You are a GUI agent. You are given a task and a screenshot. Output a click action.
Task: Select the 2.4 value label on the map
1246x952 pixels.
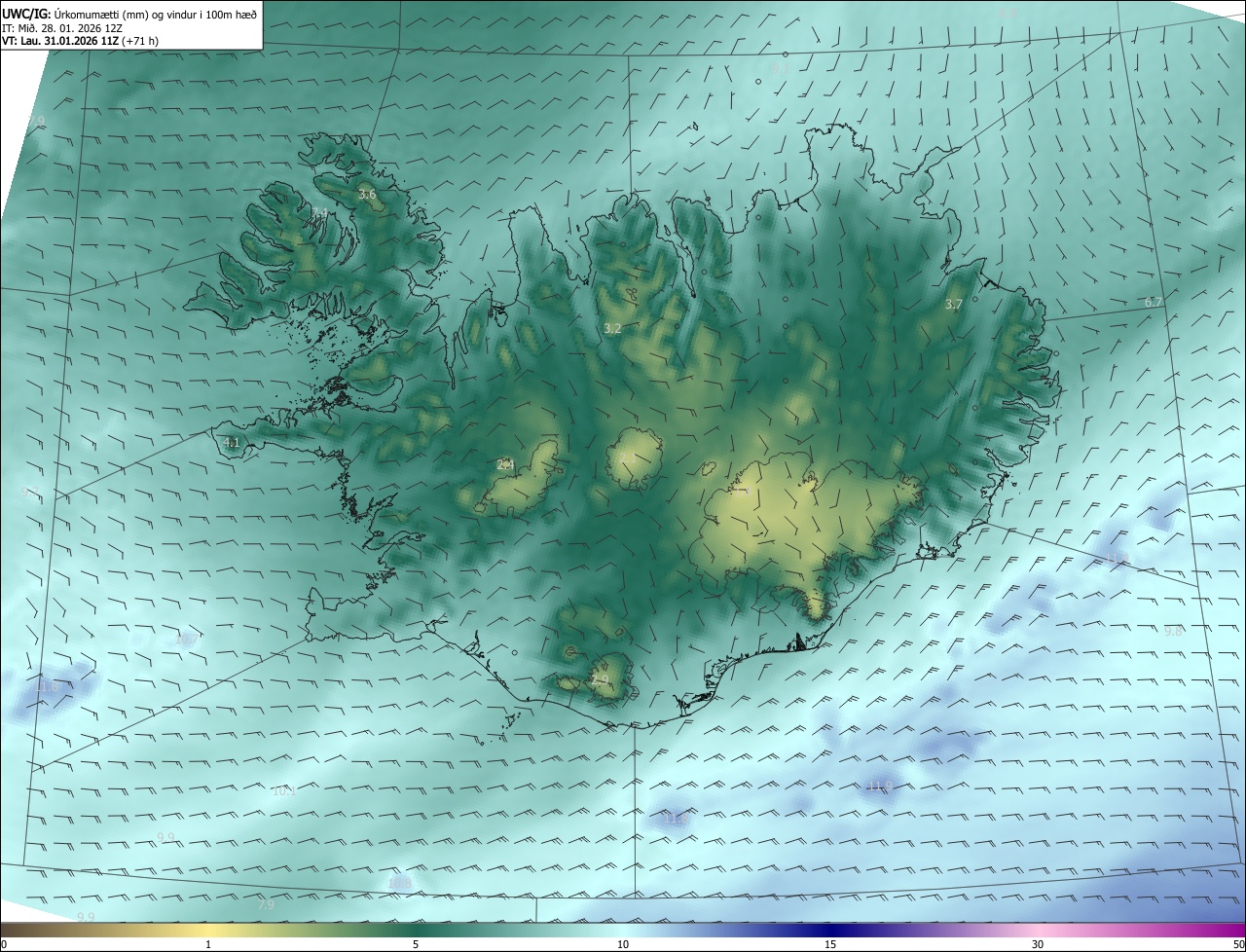[x=505, y=465]
